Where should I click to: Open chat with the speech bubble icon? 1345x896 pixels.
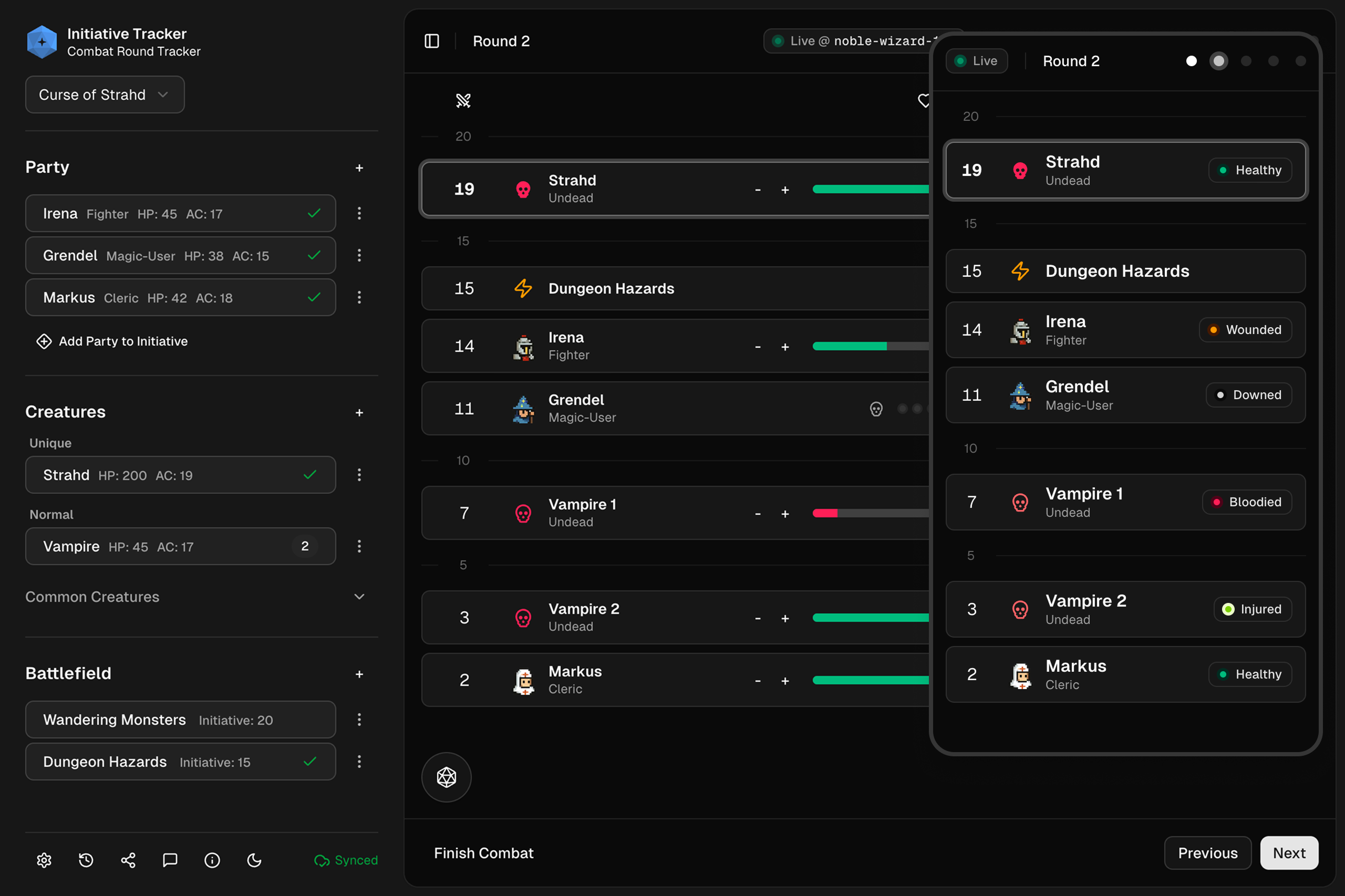coord(170,860)
